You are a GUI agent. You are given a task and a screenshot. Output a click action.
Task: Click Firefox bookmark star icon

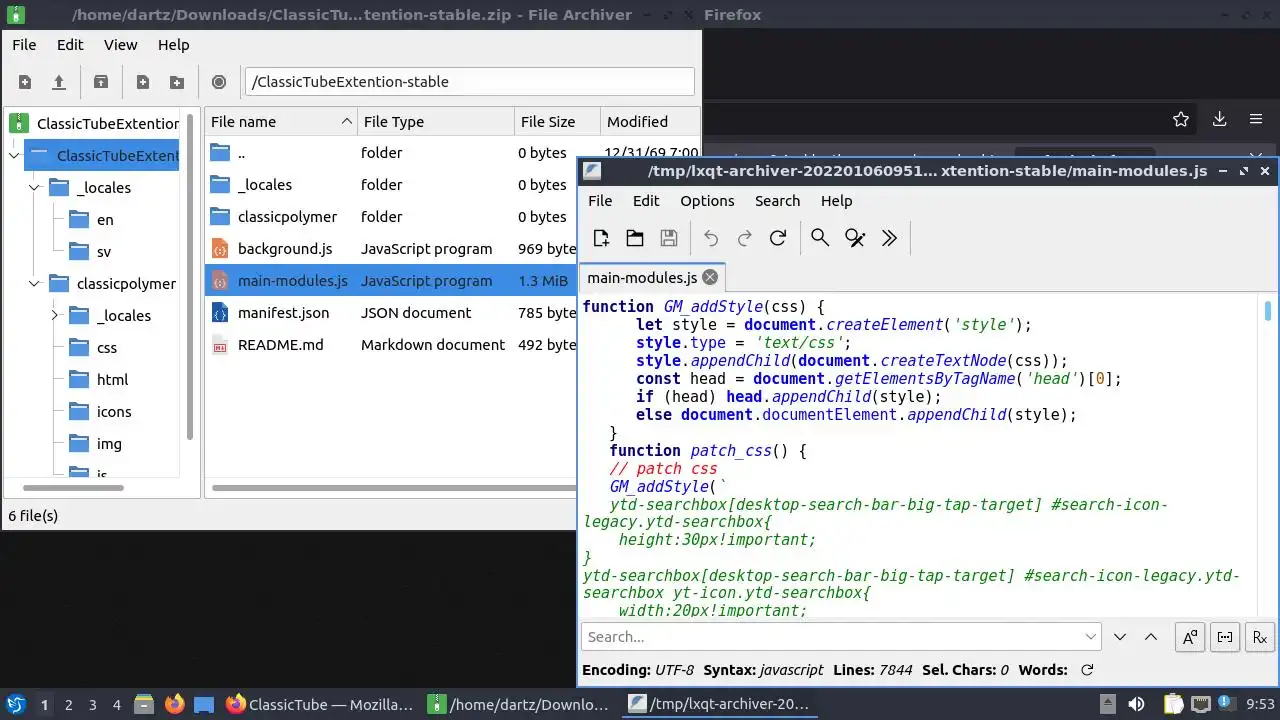[1181, 119]
